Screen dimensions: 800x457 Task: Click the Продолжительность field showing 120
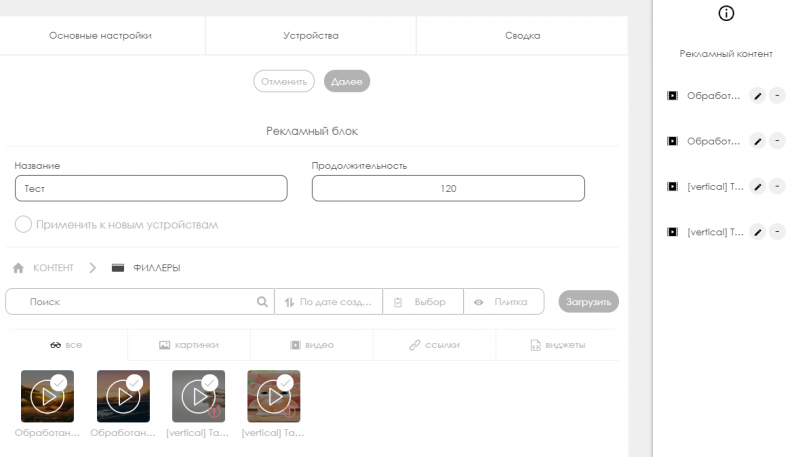(x=448, y=188)
